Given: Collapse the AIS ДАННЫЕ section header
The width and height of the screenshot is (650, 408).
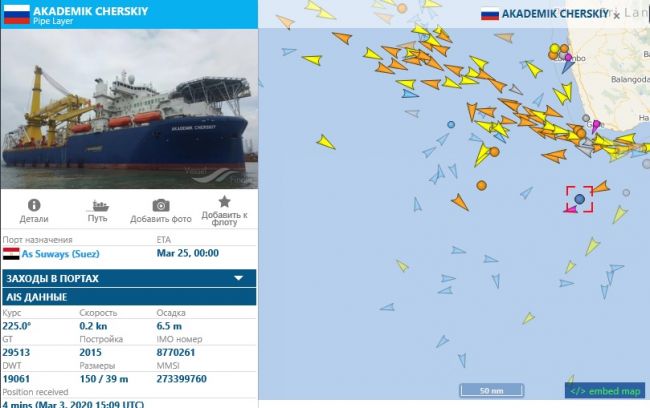Looking at the screenshot, I should (129, 297).
